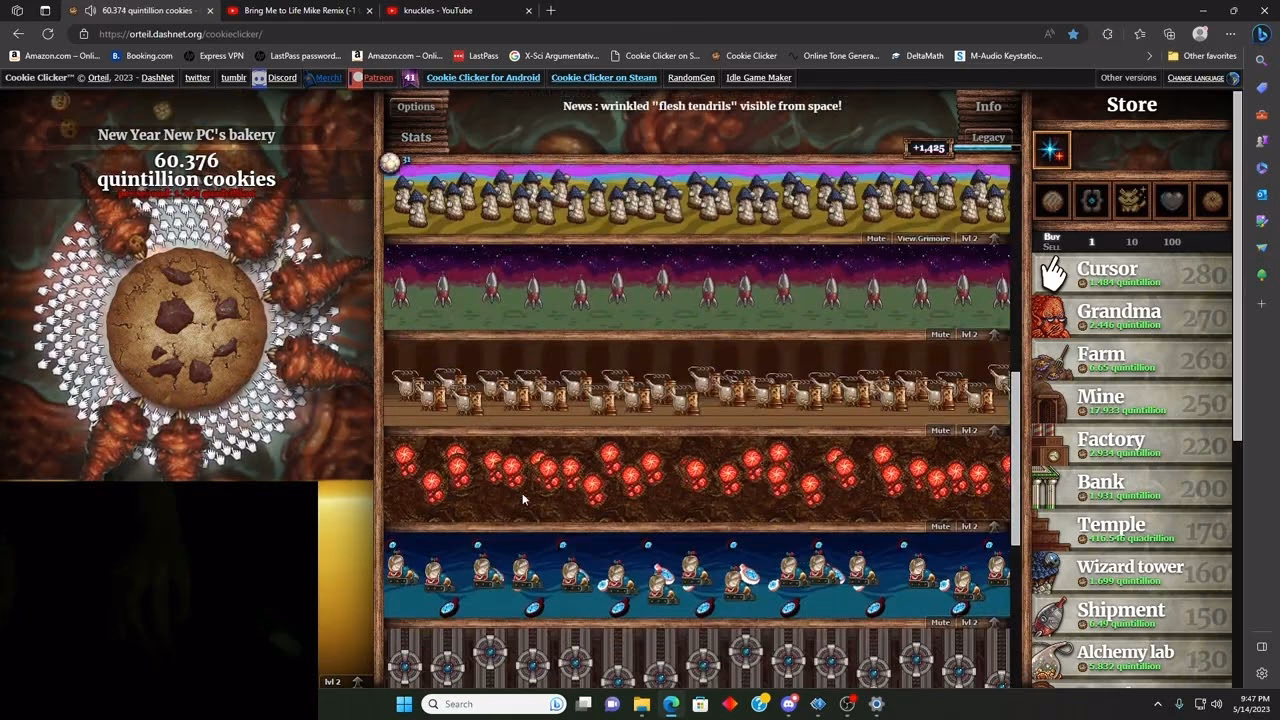Set bulk amount to 100
This screenshot has height=720, width=1280.
click(x=1172, y=242)
